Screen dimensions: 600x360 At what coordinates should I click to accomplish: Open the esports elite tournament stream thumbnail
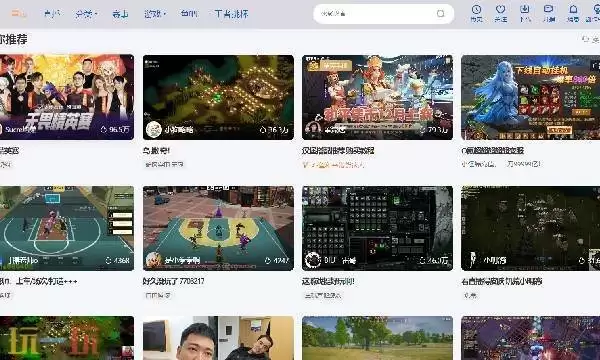click(x=67, y=97)
